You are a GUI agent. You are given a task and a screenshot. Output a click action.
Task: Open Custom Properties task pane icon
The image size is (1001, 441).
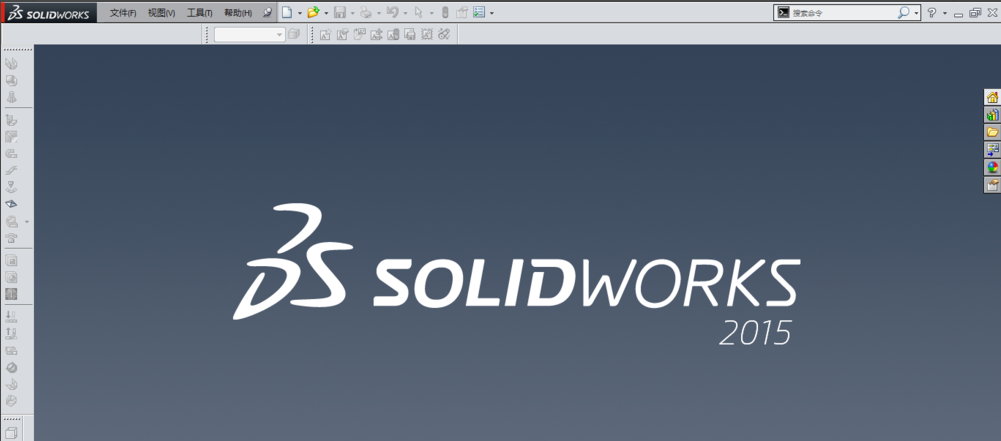click(x=992, y=185)
